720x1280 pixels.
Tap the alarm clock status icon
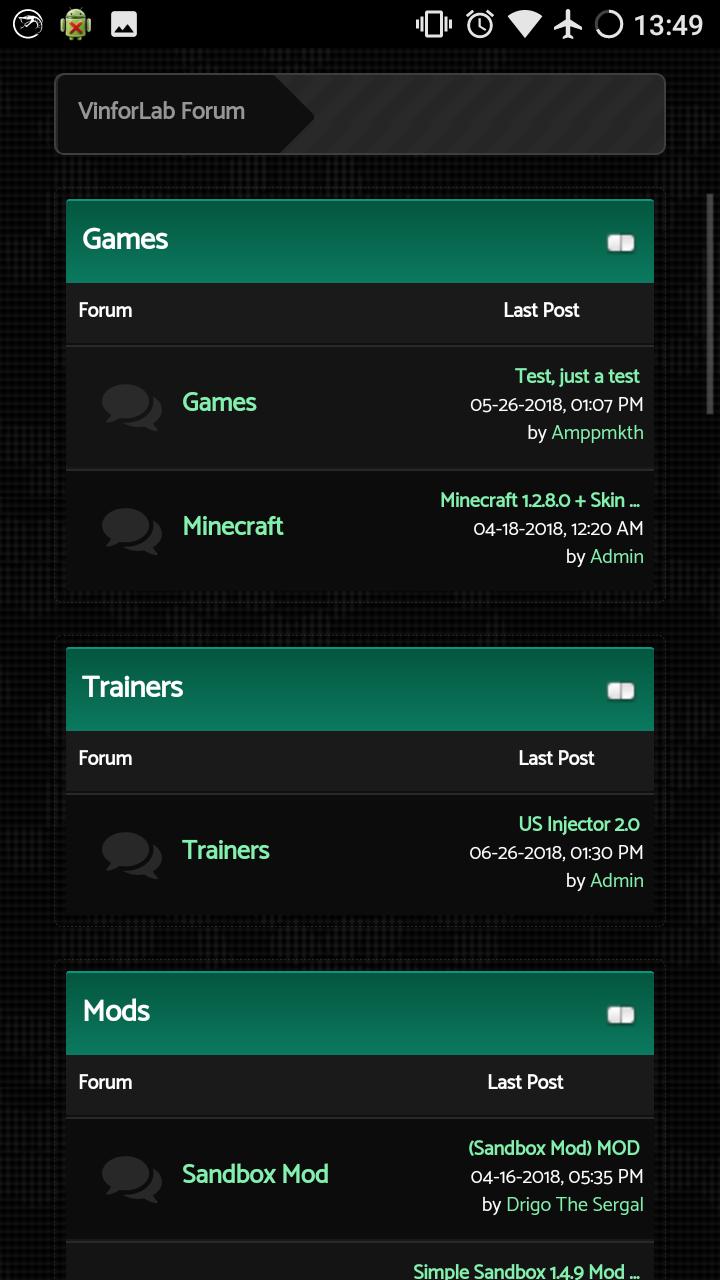[x=480, y=24]
